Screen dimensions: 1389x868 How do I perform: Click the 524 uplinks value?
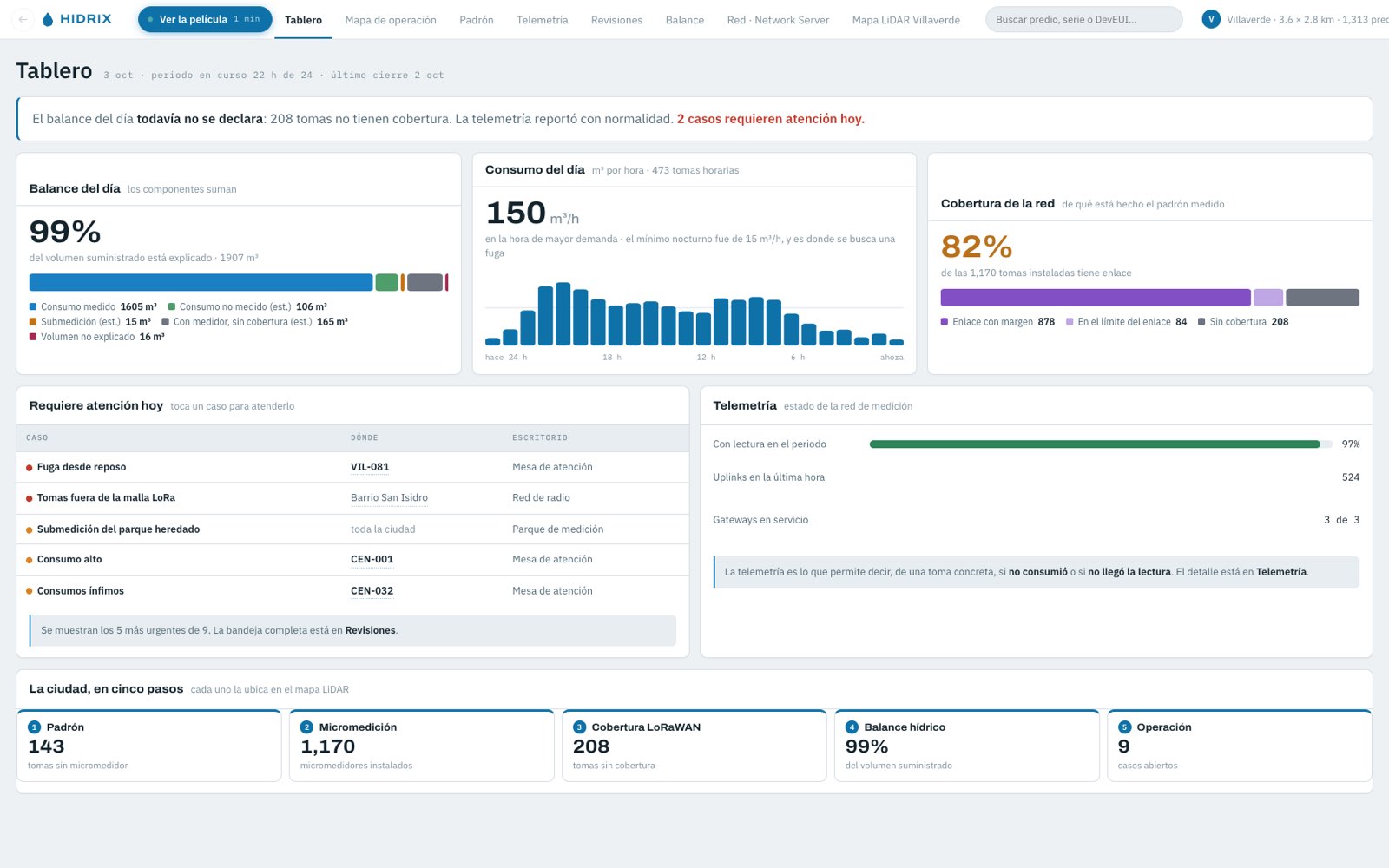tap(1351, 477)
